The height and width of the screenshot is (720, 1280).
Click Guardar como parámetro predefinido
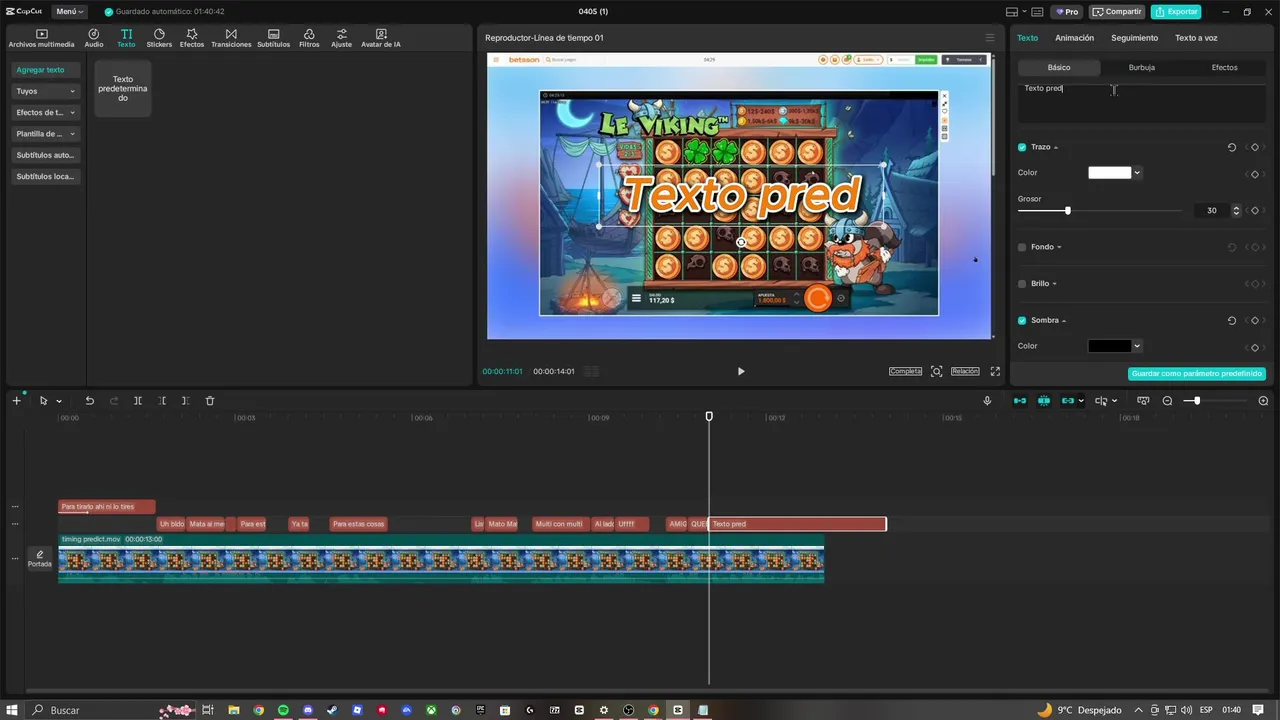coord(1197,374)
